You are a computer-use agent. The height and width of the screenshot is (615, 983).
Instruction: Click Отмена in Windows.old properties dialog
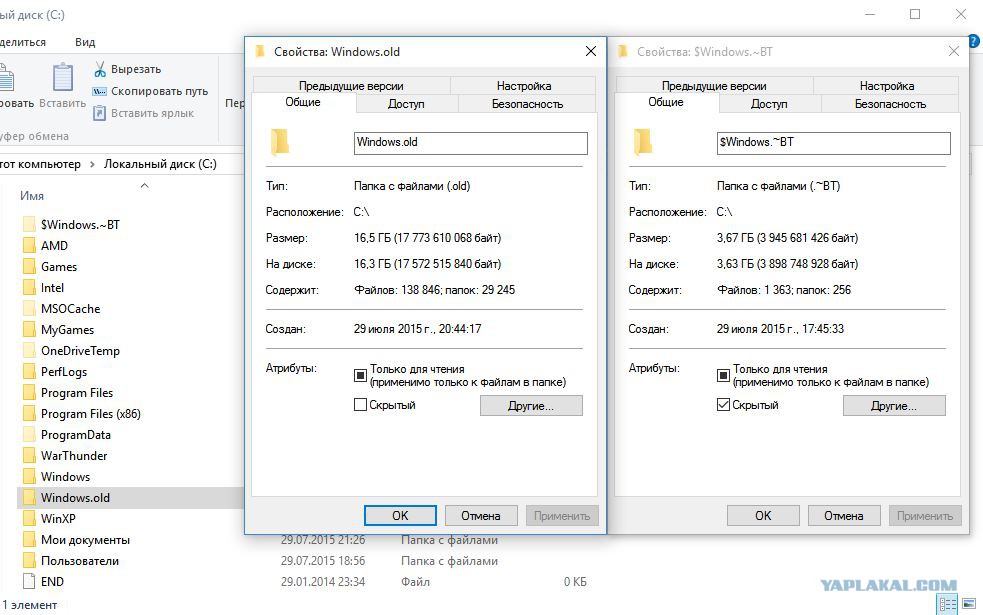point(481,515)
